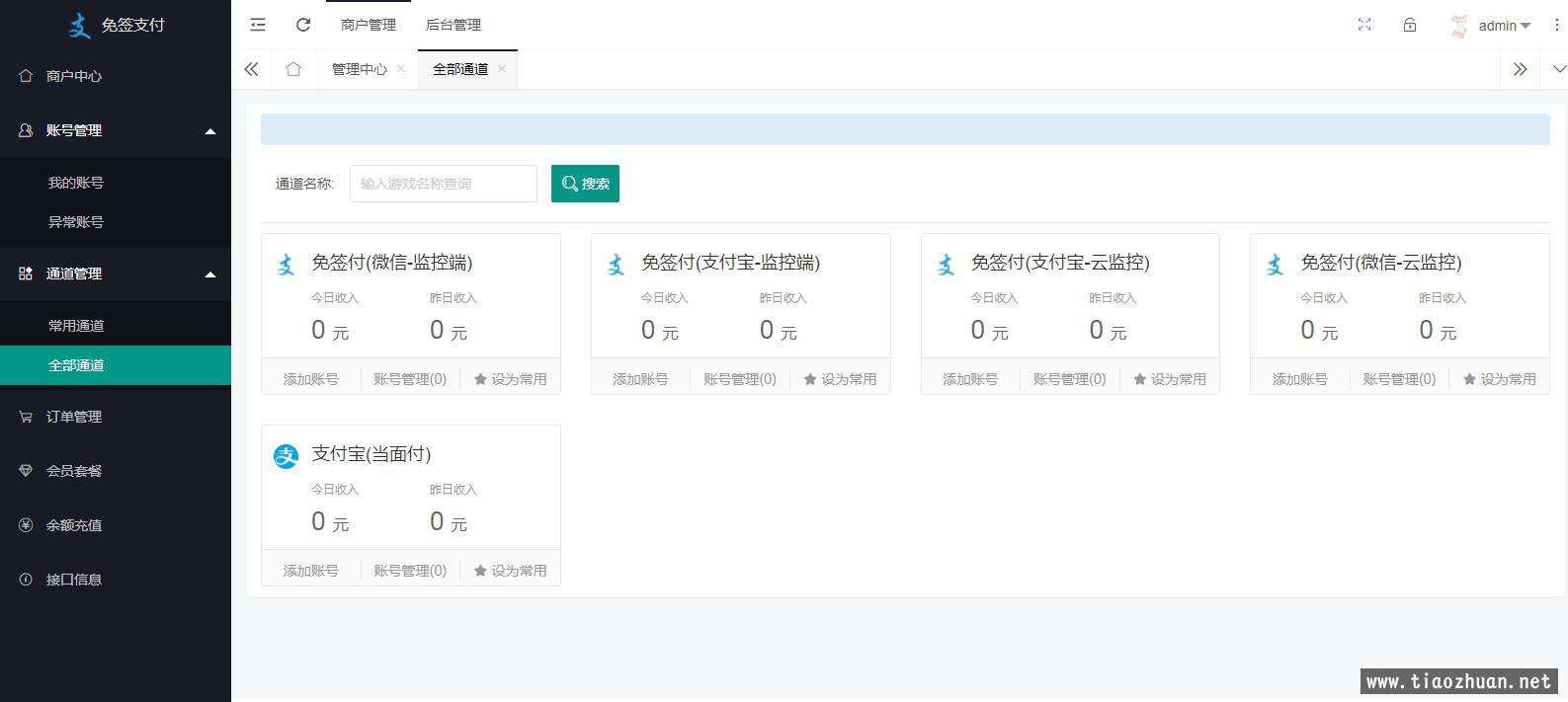Open the 商户管理 top menu
Screen dimensions: 1568x702
[x=369, y=25]
